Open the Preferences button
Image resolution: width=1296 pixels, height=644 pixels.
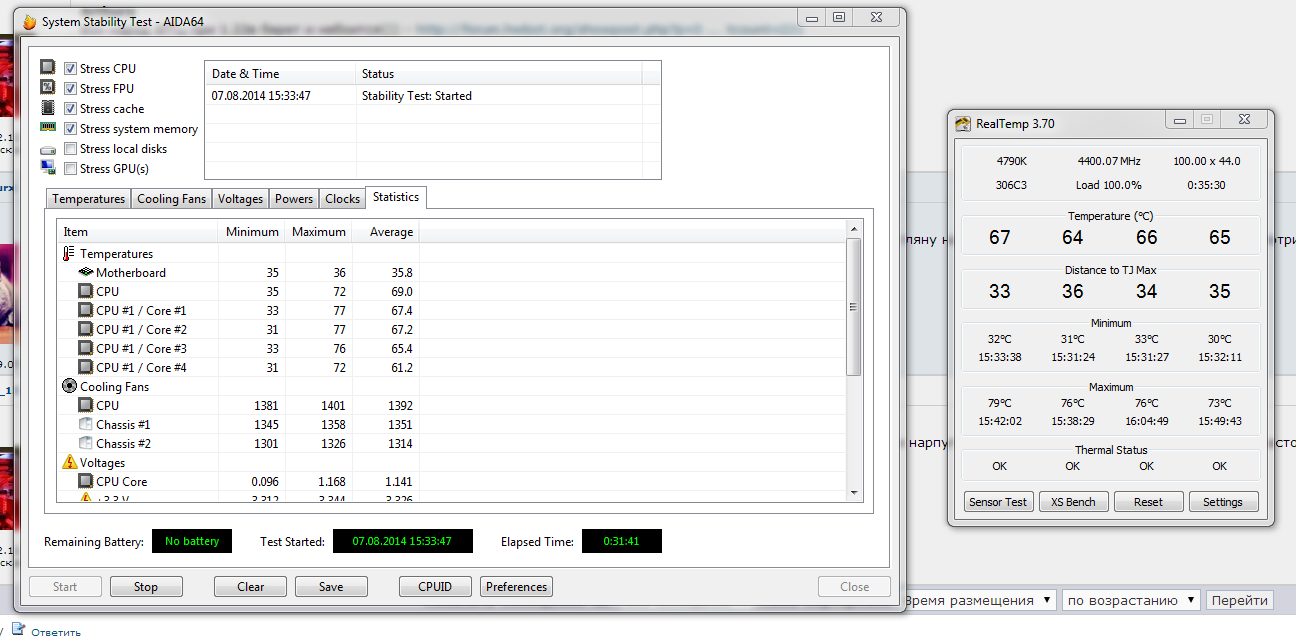point(516,587)
